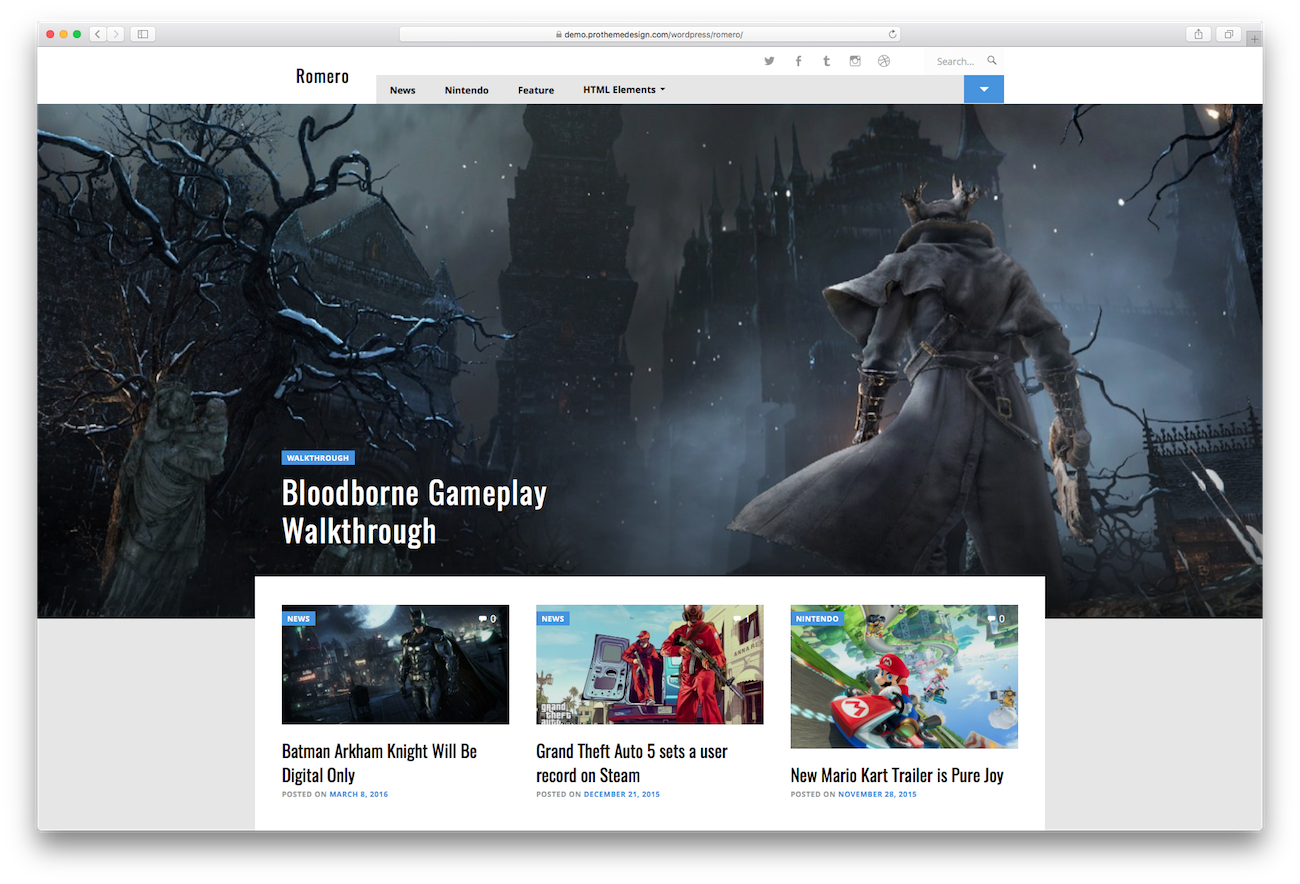Image resolution: width=1300 pixels, height=884 pixels.
Task: Open the Mario Kart thumbnail
Action: 904,676
